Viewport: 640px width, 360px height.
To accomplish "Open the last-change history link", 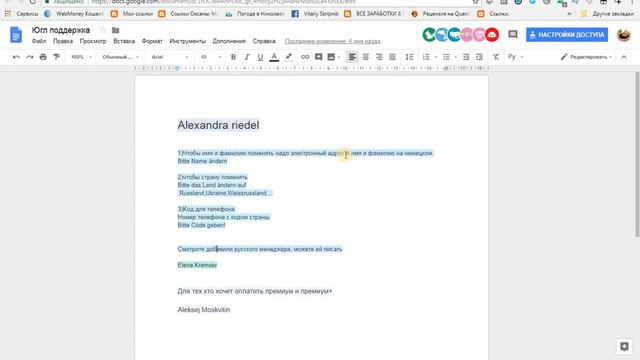I will click(332, 41).
